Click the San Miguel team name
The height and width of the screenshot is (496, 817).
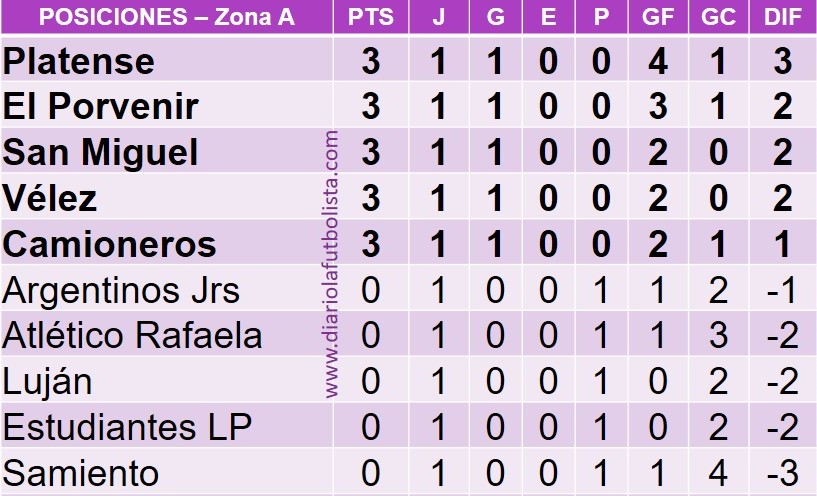click(x=101, y=153)
